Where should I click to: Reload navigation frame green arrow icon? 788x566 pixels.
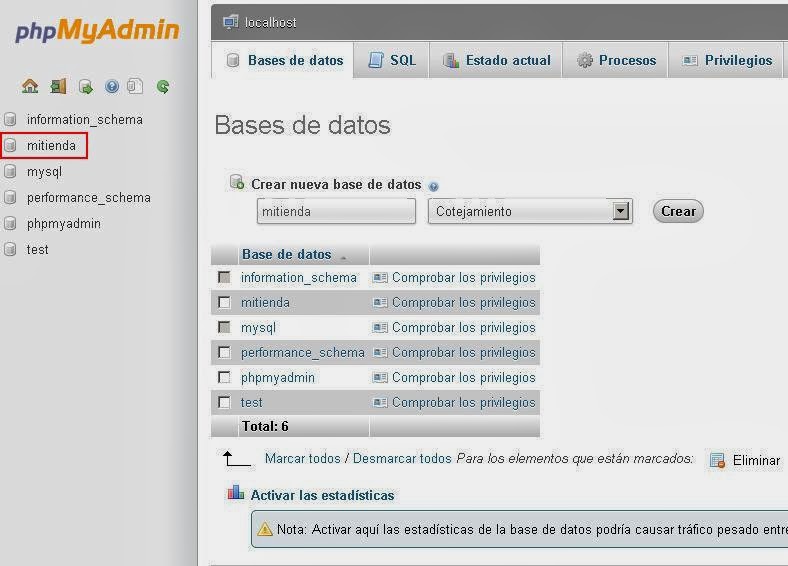pyautogui.click(x=163, y=86)
